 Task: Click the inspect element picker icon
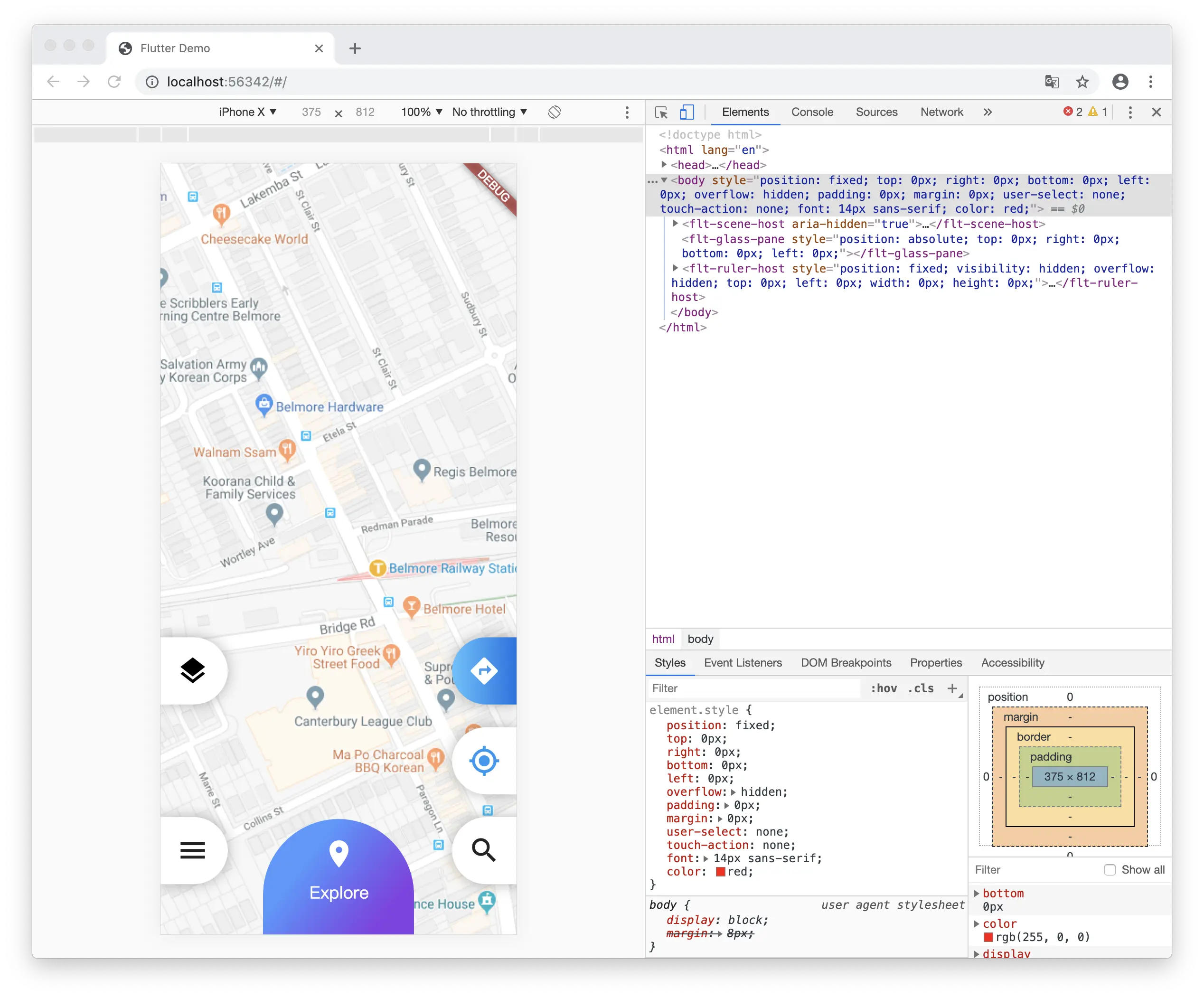click(x=661, y=113)
